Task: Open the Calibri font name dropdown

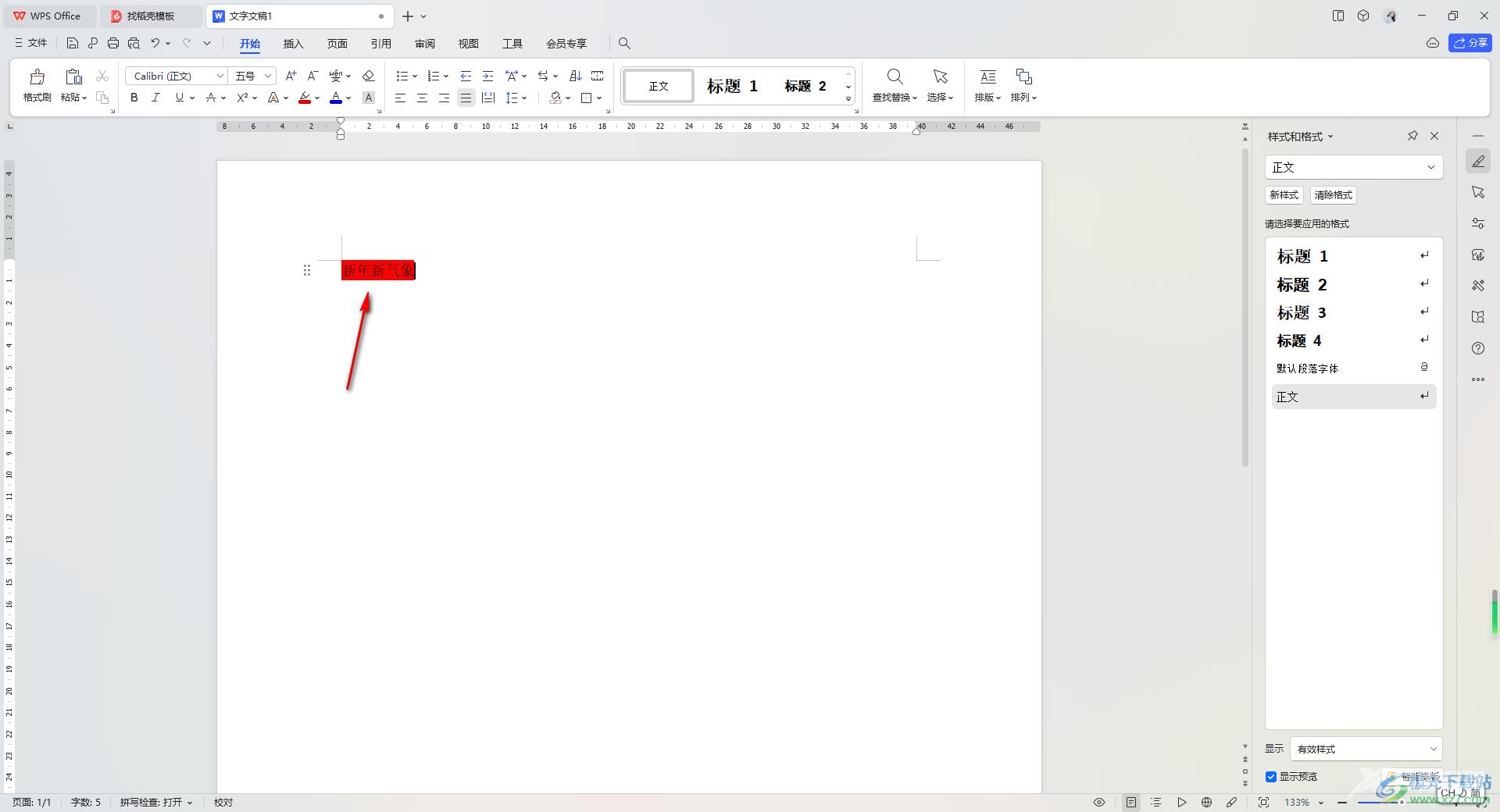Action: [x=220, y=76]
